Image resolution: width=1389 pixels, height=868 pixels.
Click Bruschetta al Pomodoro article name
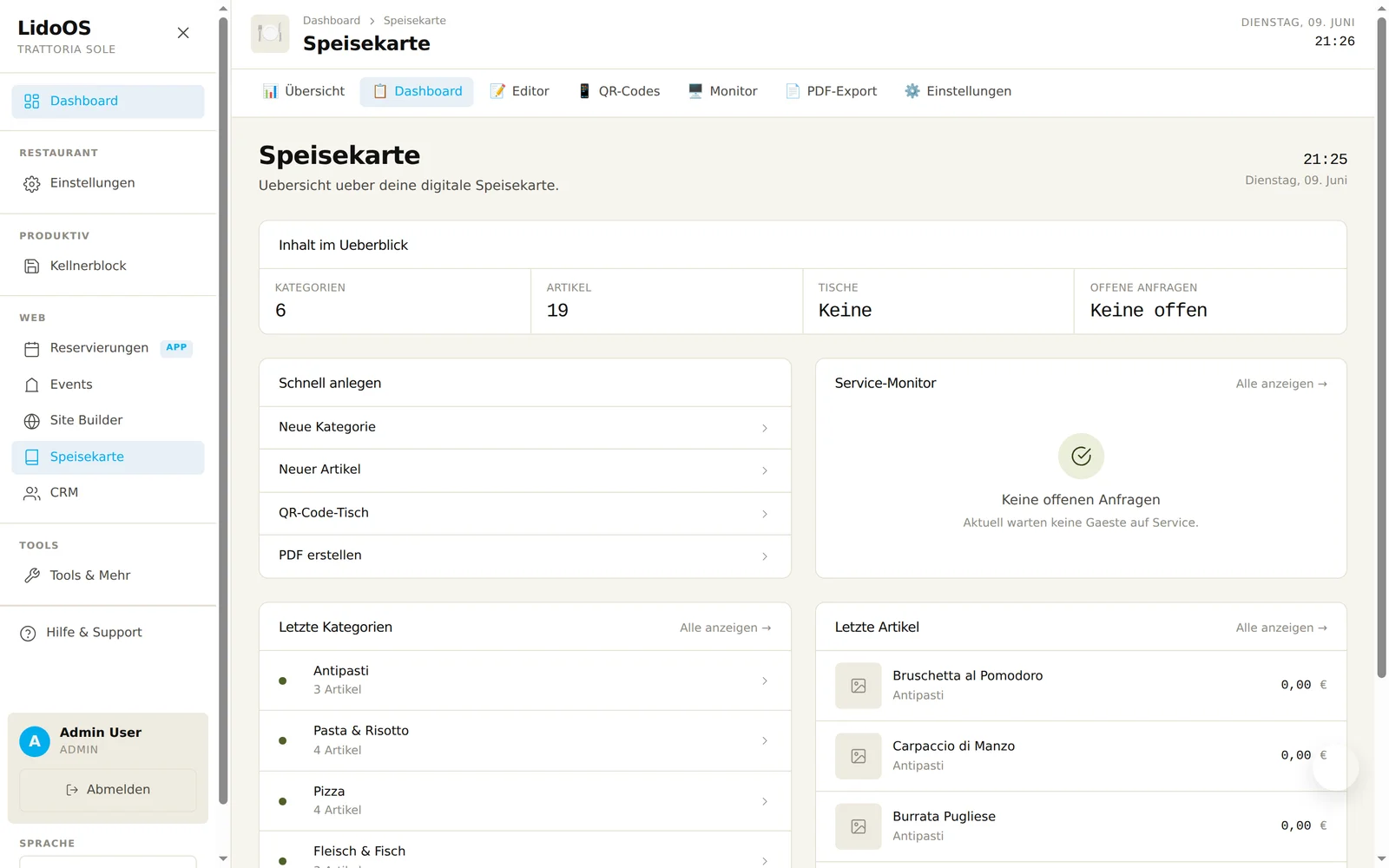pos(967,676)
